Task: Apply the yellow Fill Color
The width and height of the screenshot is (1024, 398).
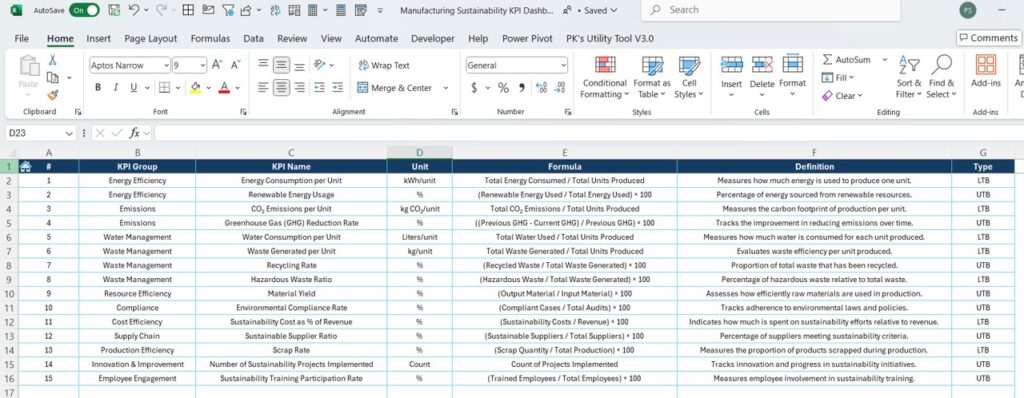Action: coord(195,88)
